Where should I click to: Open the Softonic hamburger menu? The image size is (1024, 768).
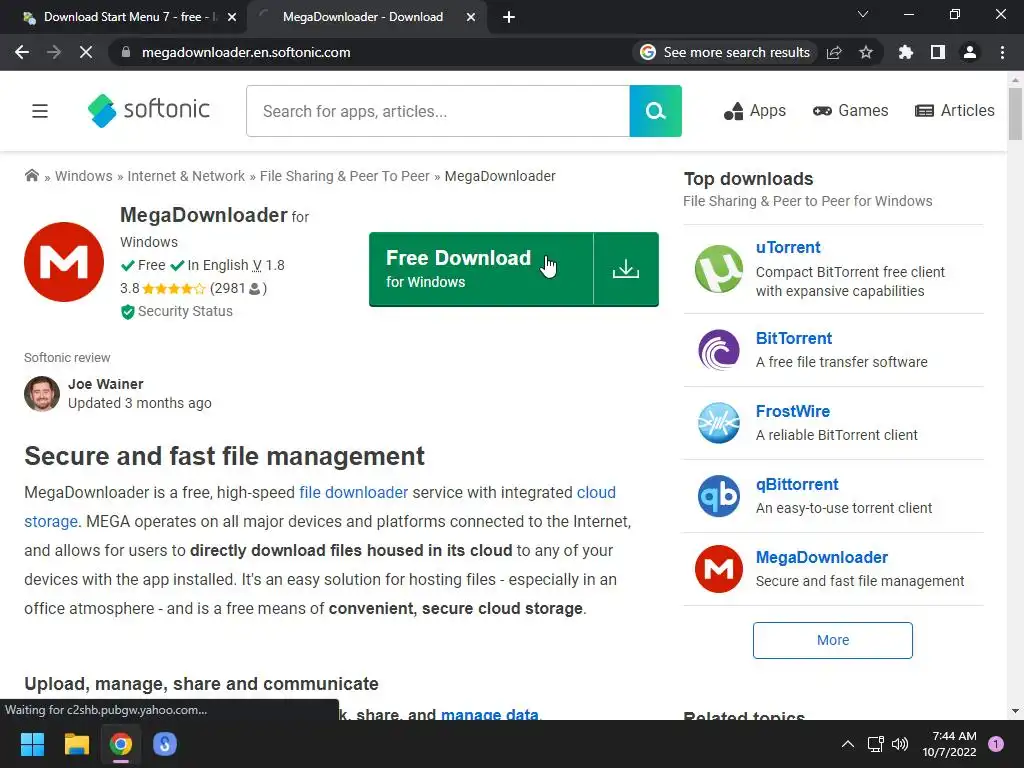(x=40, y=111)
